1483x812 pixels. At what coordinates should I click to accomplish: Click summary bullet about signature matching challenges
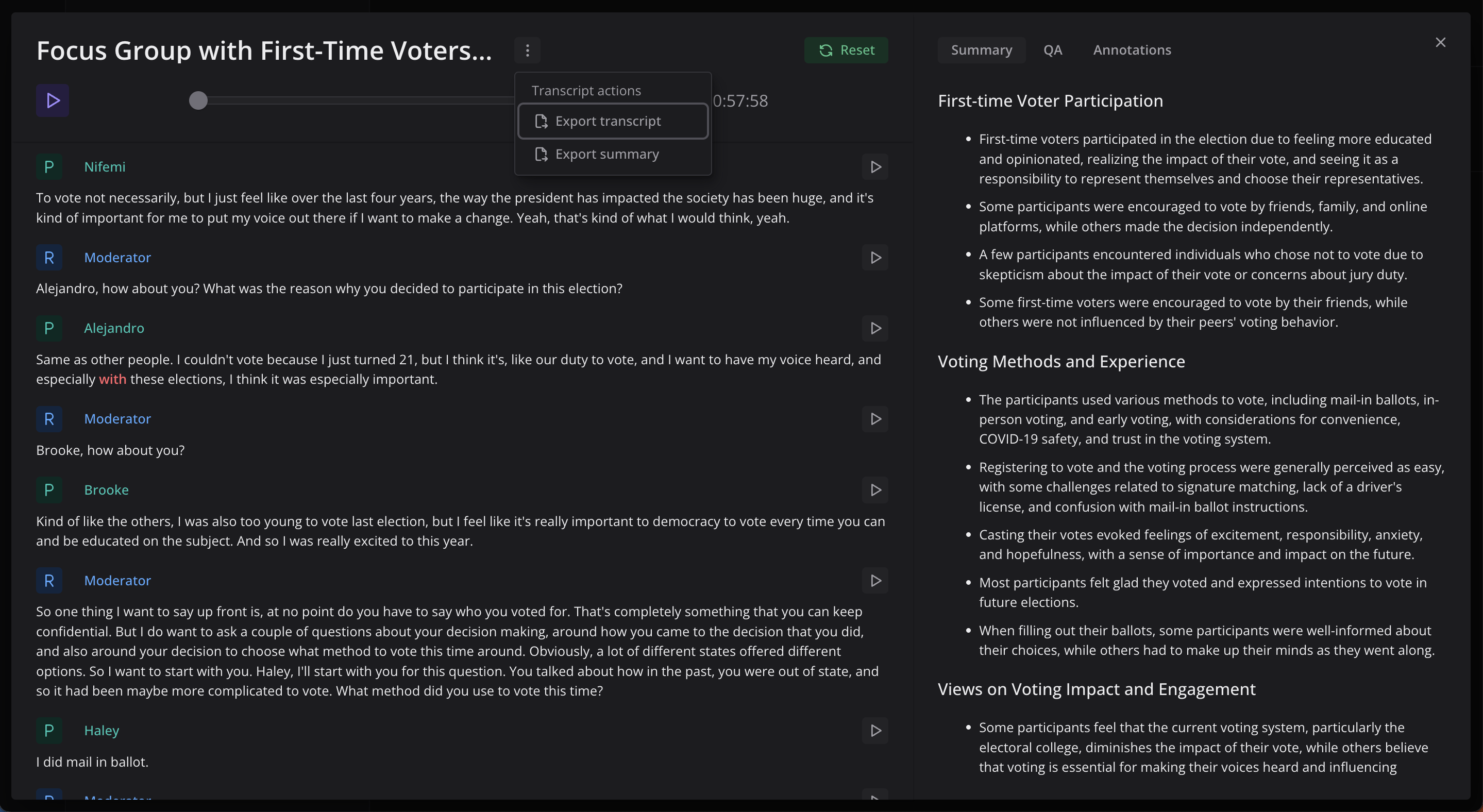(x=1211, y=487)
